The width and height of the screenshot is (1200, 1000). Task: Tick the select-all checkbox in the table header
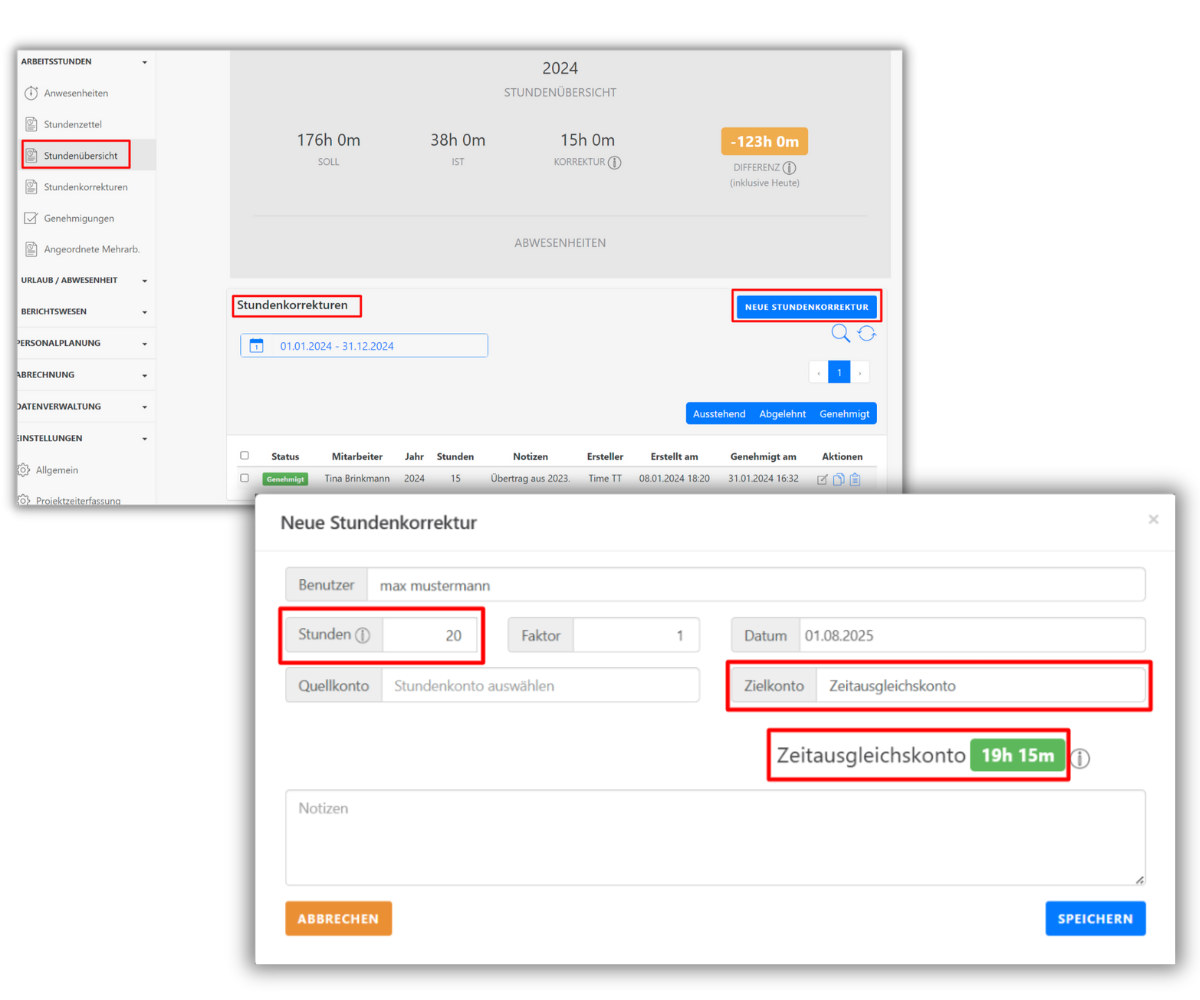point(245,456)
